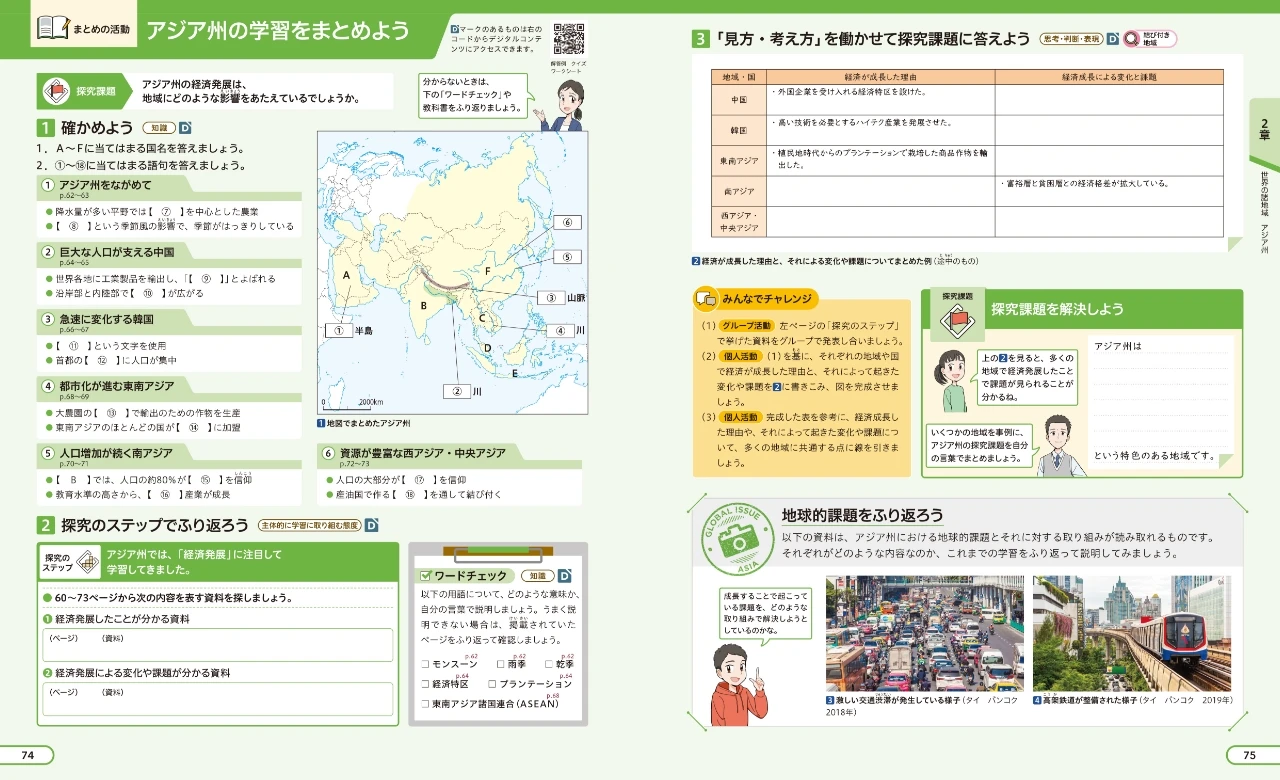Viewport: 1280px width, 780px height.
Task: Click the 探究課題 icon above 探究課題を解決しよう
Action: [x=956, y=321]
